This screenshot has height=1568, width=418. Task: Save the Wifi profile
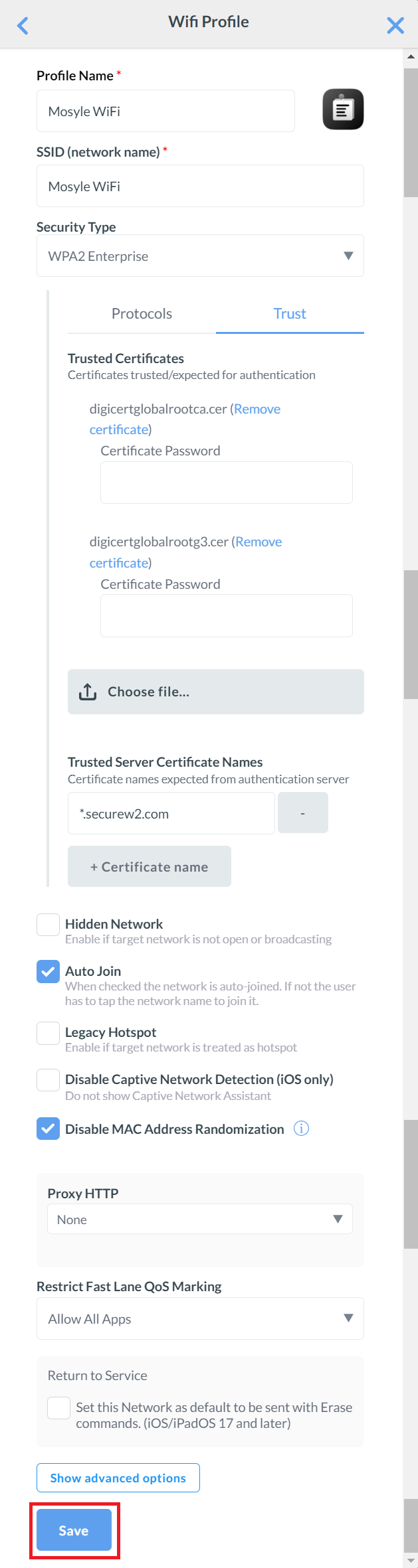(x=74, y=1530)
